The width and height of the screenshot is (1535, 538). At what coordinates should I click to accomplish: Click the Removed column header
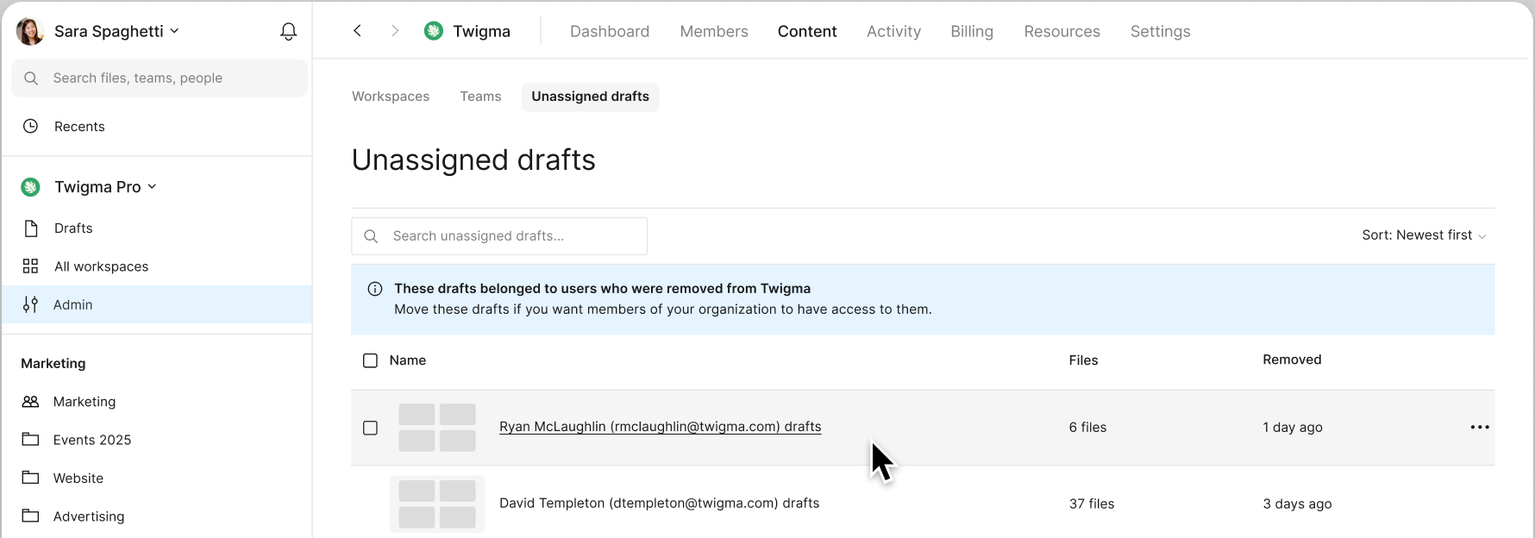point(1292,359)
